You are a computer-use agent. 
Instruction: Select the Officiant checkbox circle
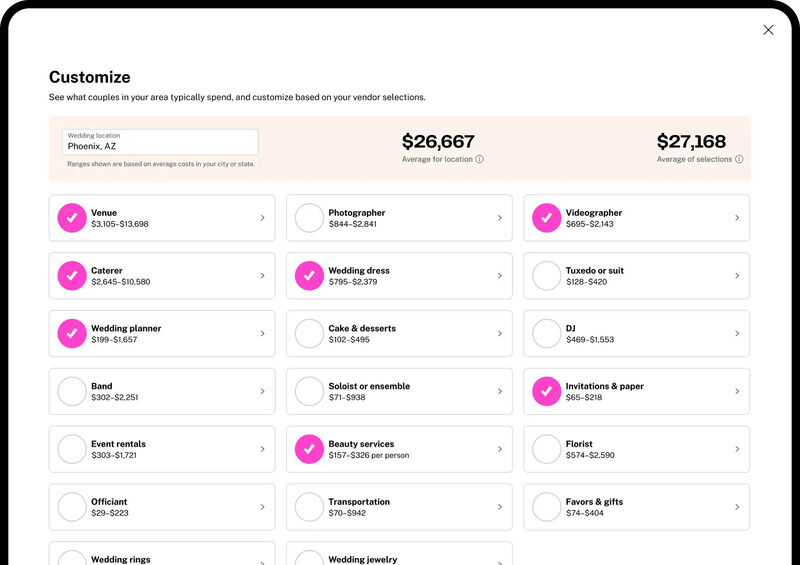coord(72,507)
